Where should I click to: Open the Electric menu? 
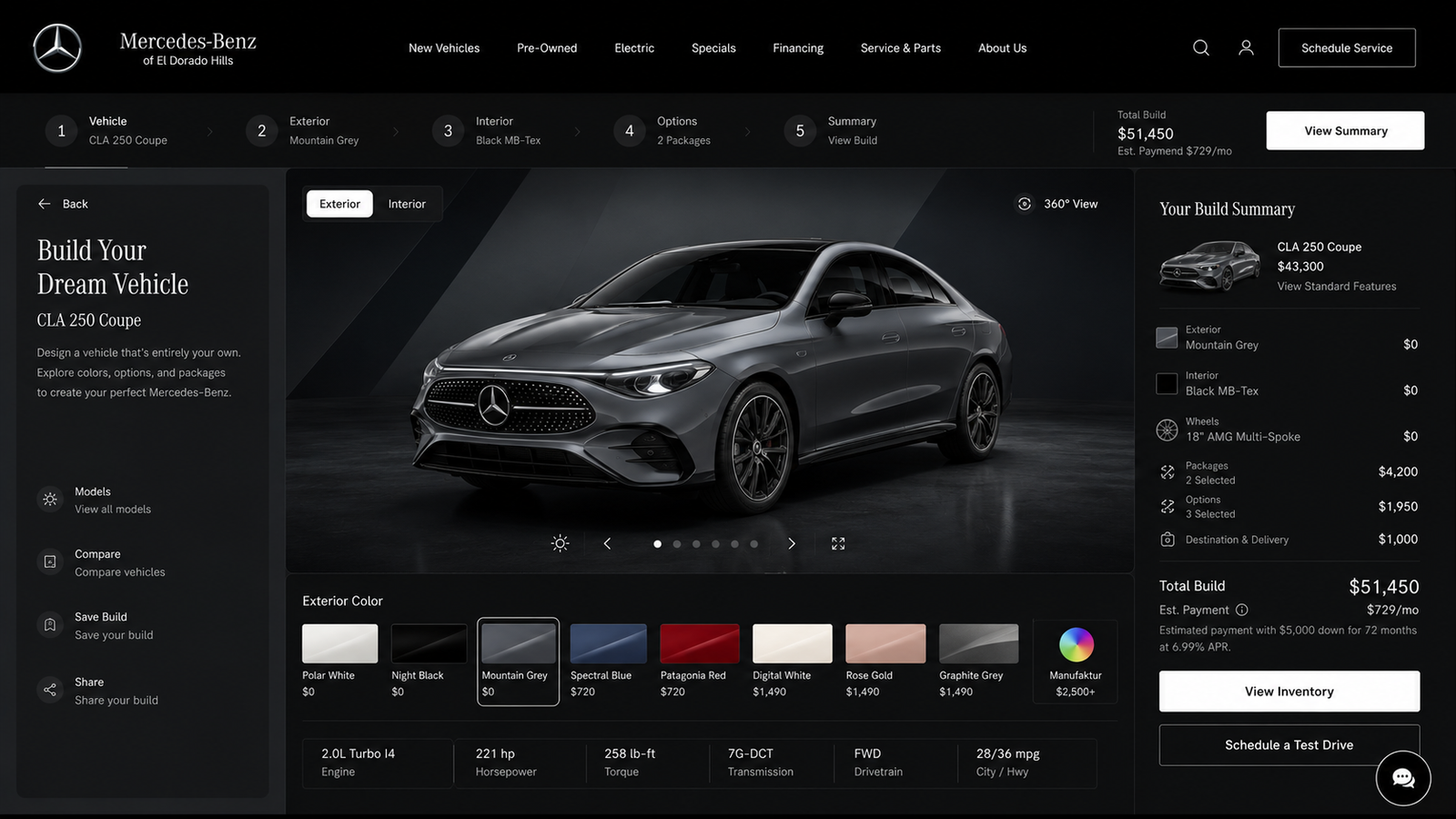click(x=634, y=48)
